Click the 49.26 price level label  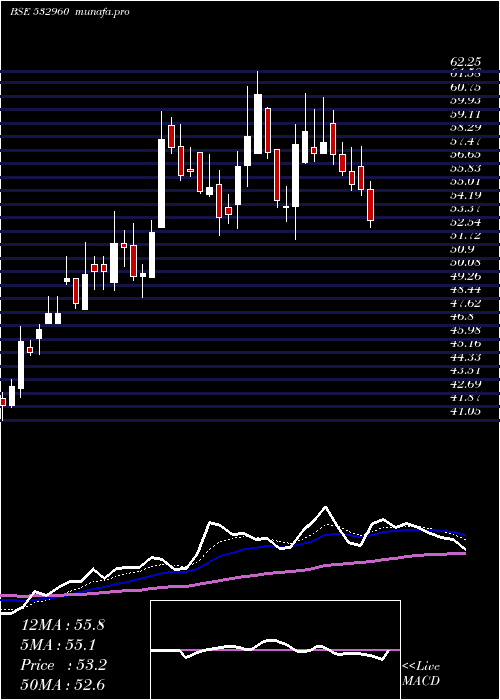pyautogui.click(x=465, y=276)
